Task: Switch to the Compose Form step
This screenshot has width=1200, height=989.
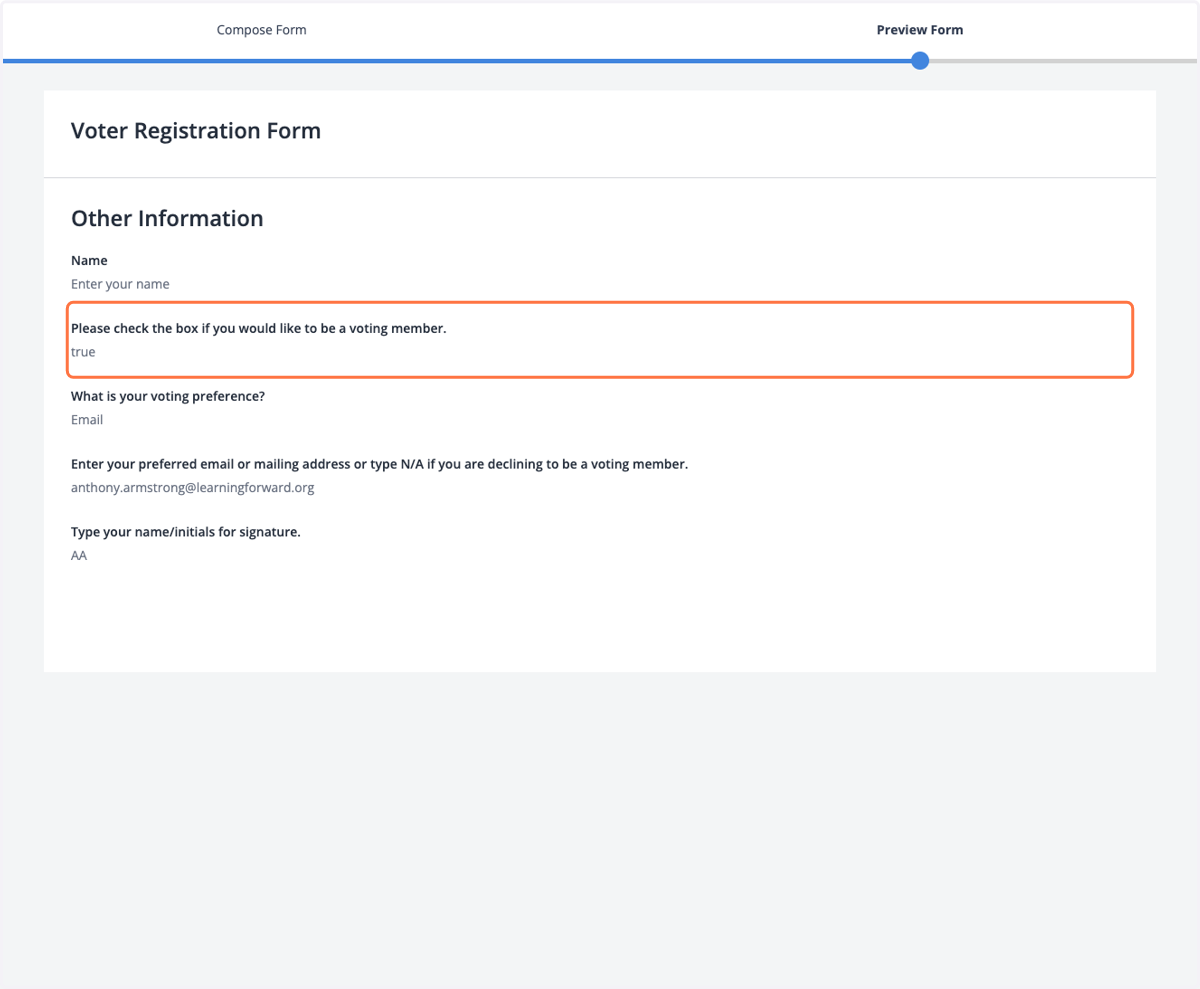Action: pos(262,30)
